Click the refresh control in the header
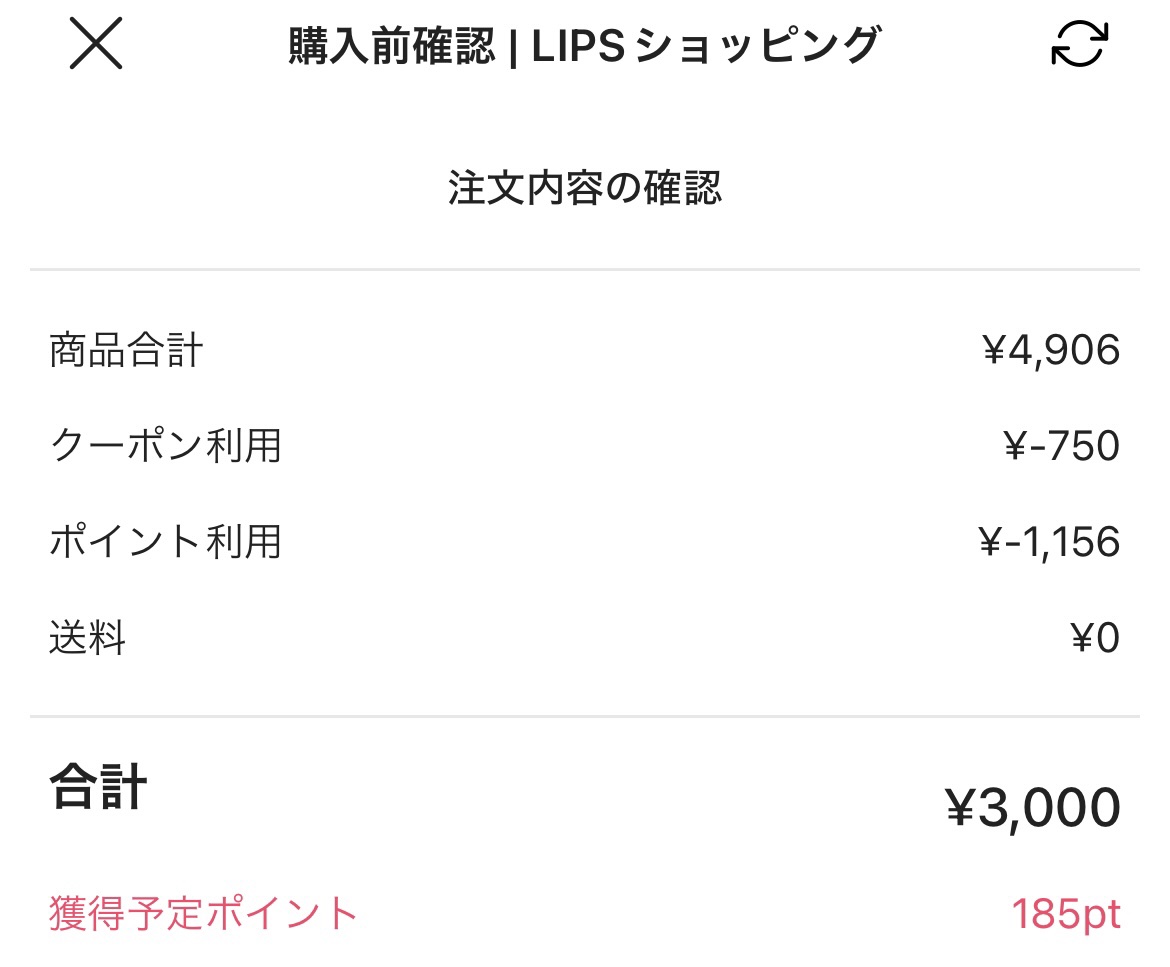Screen dimensions: 1170x967 tap(1079, 45)
